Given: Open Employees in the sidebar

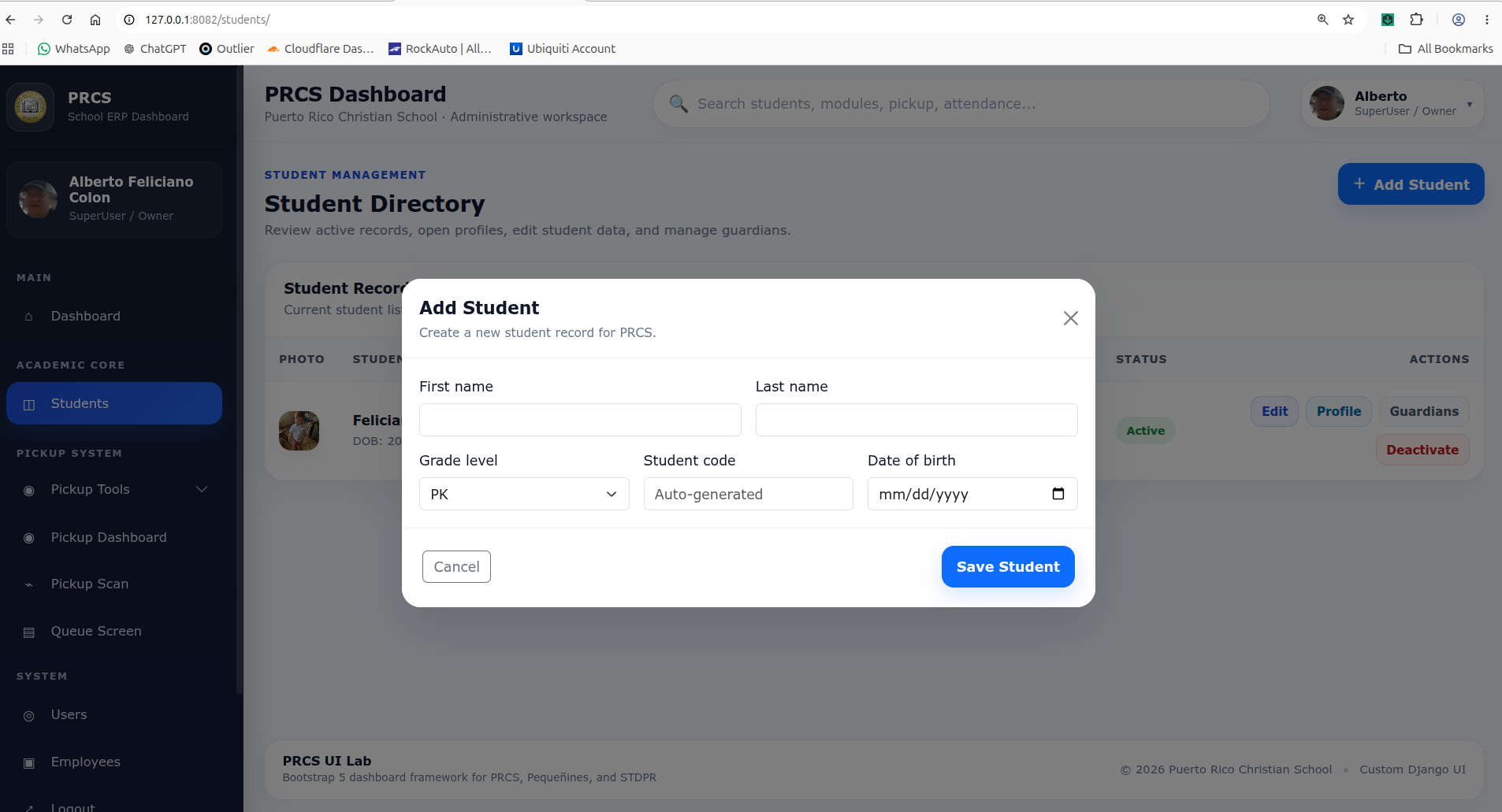Looking at the screenshot, I should click(114, 762).
